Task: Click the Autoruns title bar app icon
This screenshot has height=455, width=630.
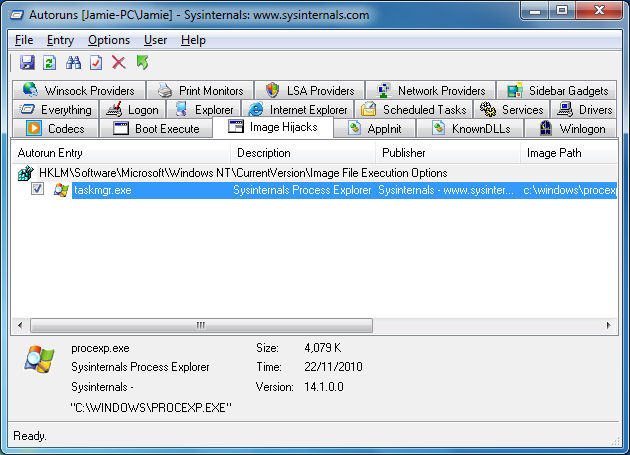Action: (16, 15)
